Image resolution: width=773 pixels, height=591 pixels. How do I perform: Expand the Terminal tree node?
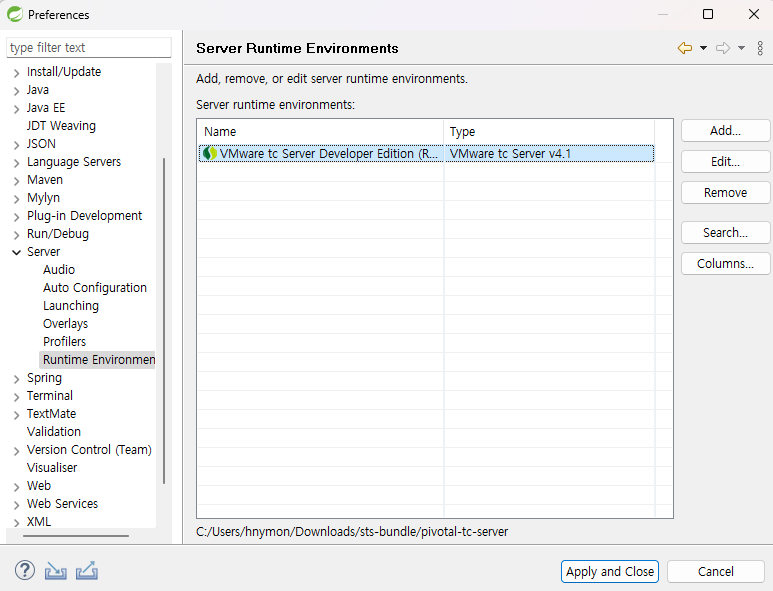[16, 397]
